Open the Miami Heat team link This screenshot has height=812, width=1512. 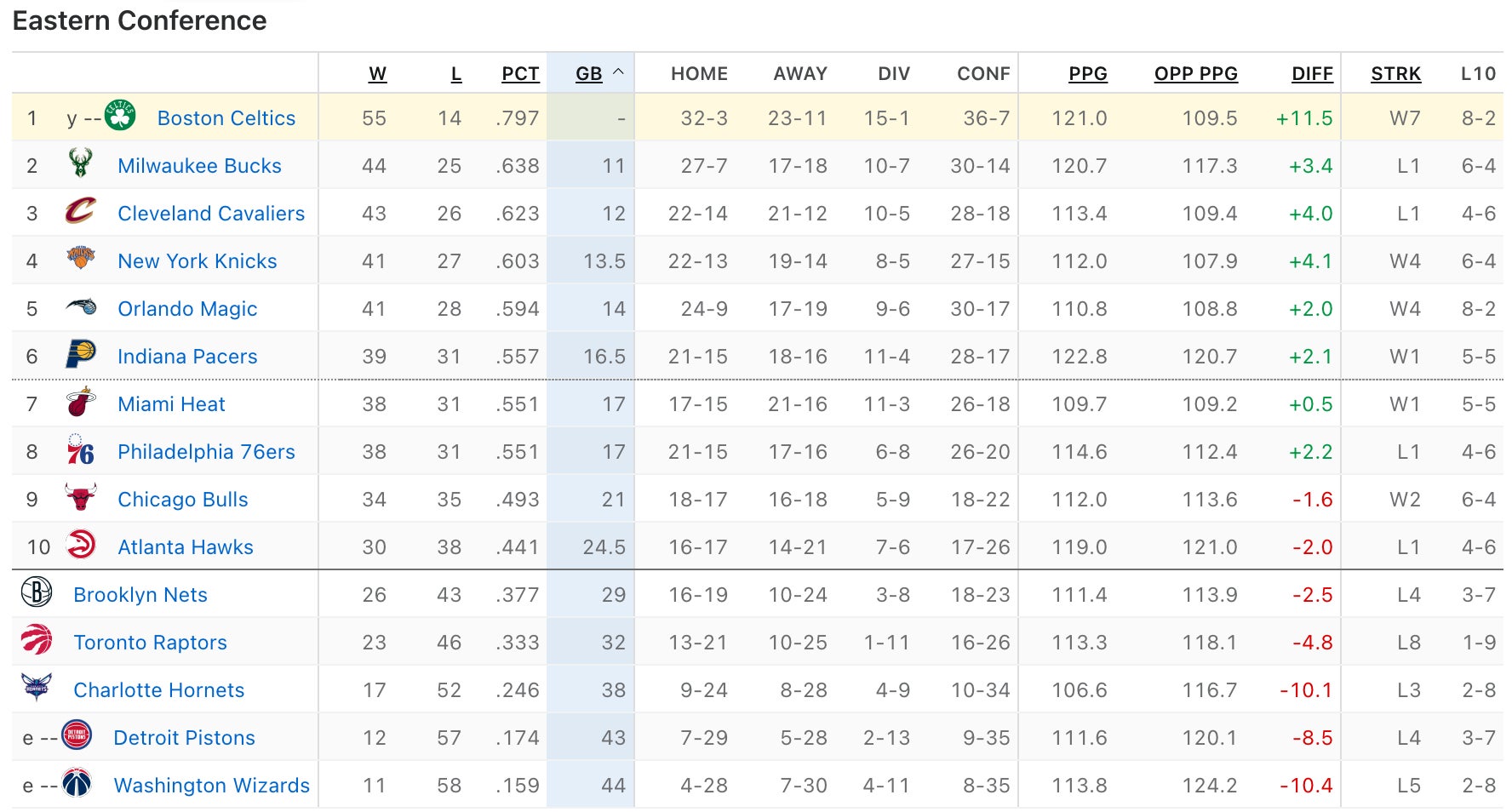click(171, 404)
